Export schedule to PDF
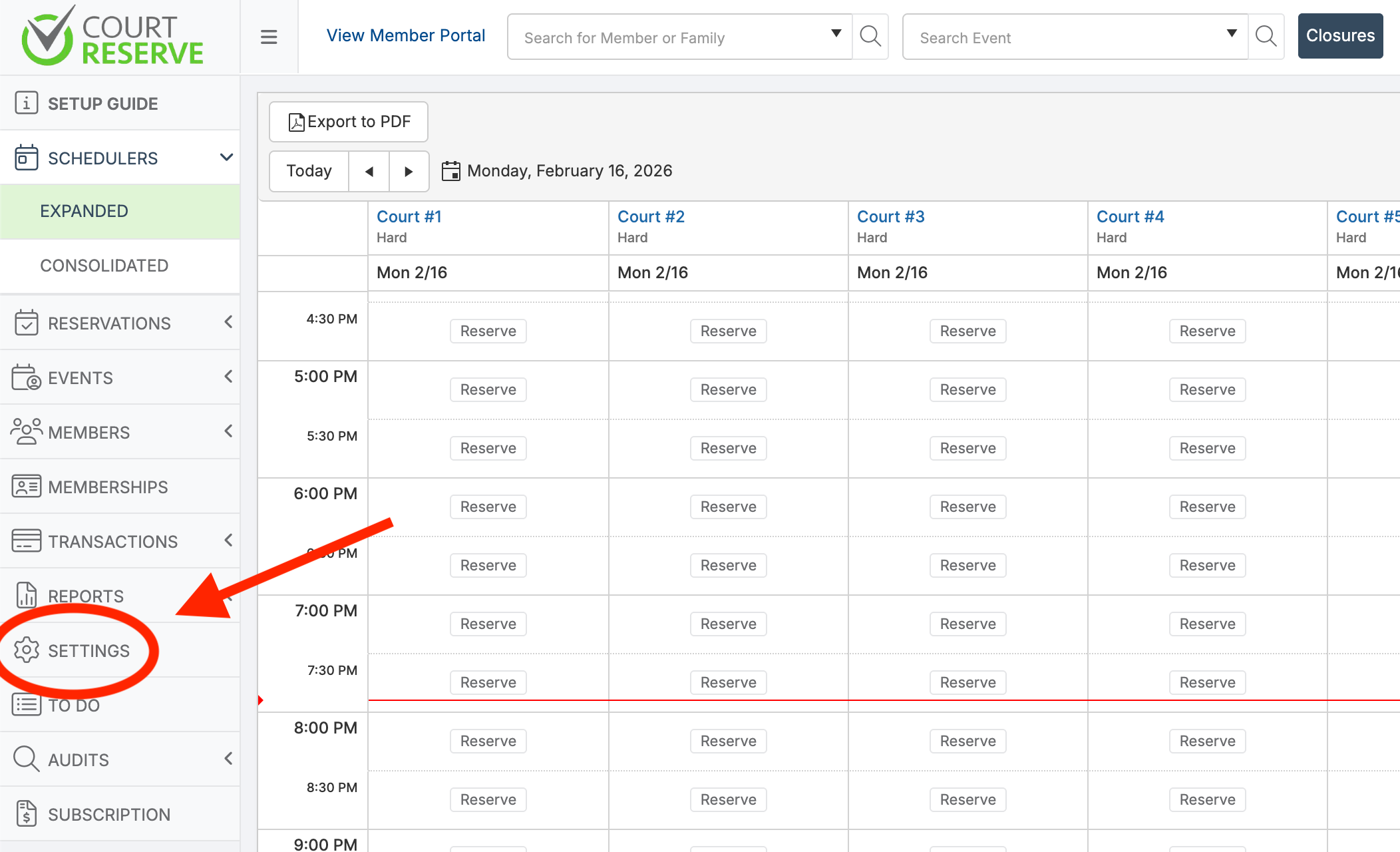Screen dimensions: 1400x852 pos(349,122)
